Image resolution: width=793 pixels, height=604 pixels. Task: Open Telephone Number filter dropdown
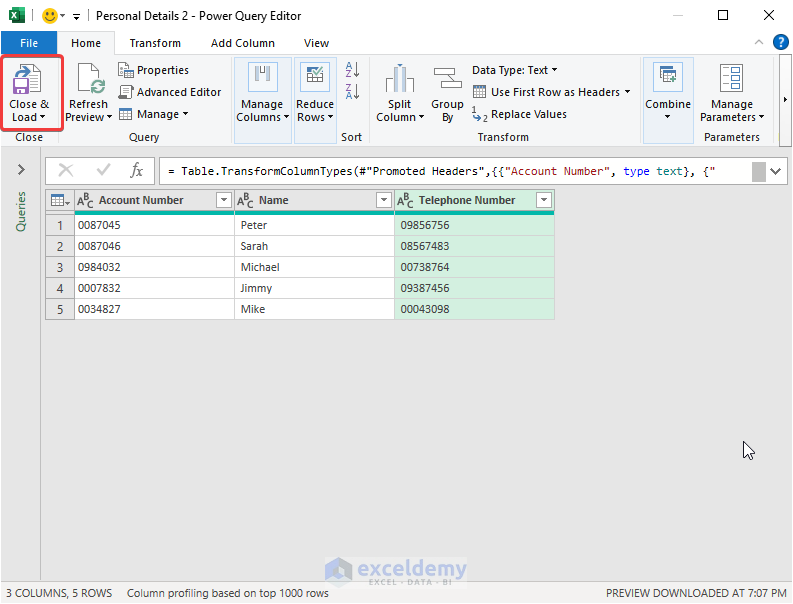(x=544, y=200)
